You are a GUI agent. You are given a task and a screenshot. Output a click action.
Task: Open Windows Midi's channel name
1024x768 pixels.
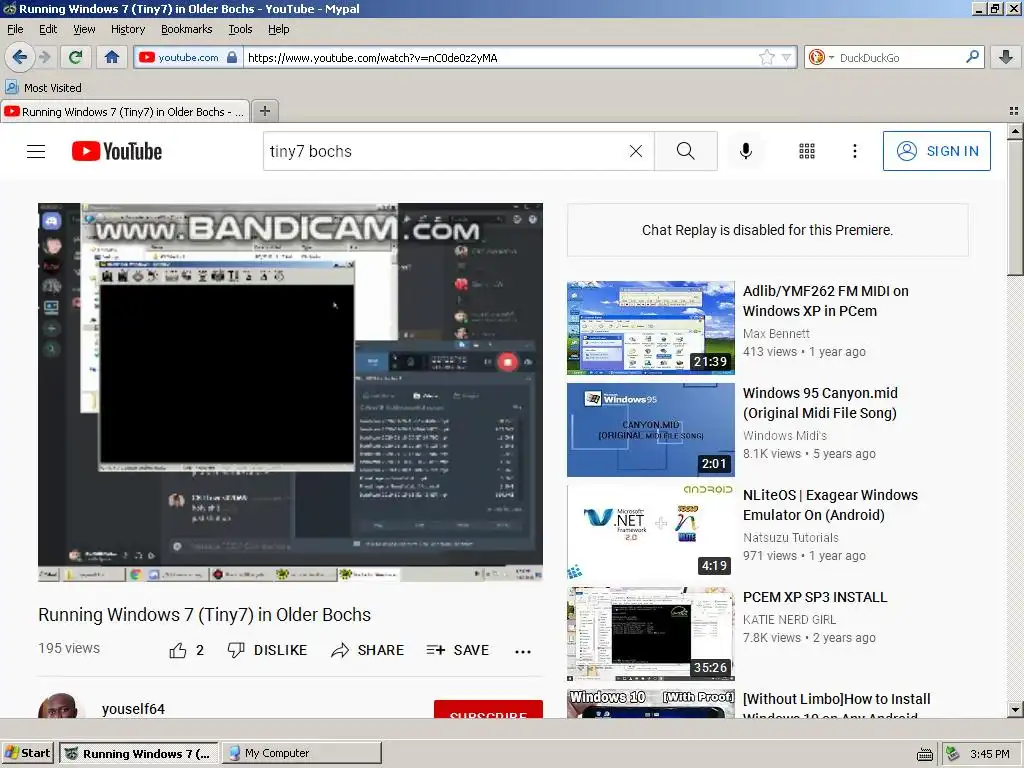pos(784,436)
